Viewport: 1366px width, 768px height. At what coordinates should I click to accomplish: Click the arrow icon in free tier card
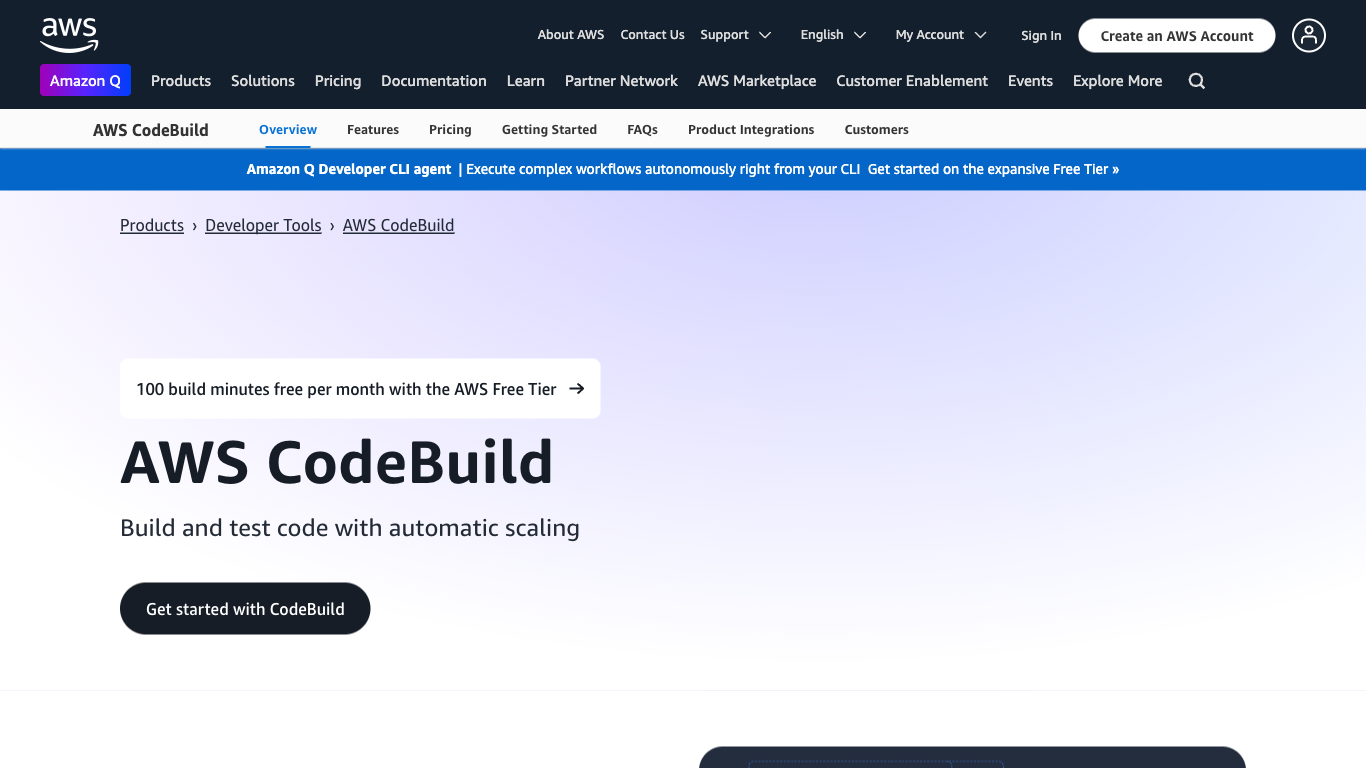[x=577, y=389]
